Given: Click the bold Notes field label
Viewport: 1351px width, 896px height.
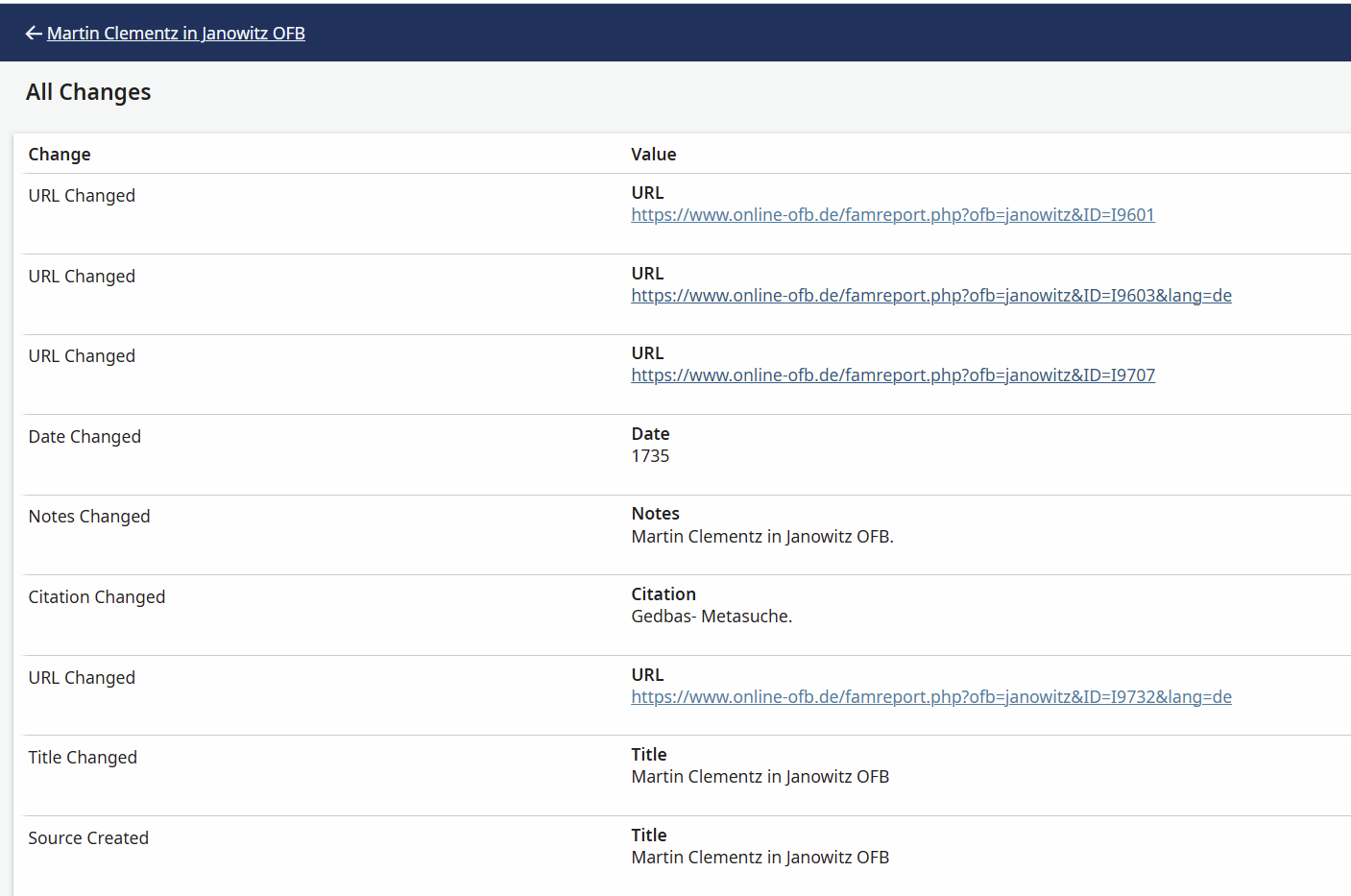Looking at the screenshot, I should pos(655,514).
